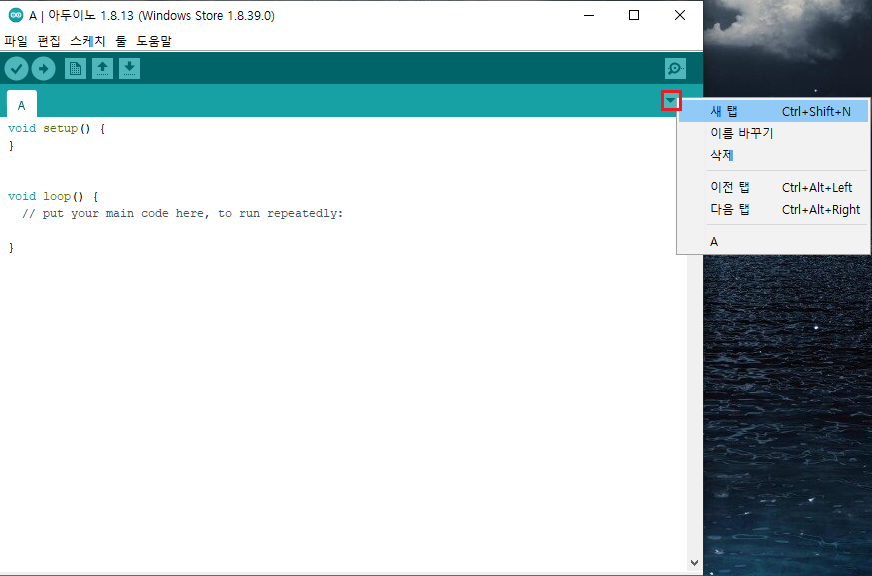Screen dimensions: 872x576
Task: Click the Verify checkmark icon
Action: point(17,69)
